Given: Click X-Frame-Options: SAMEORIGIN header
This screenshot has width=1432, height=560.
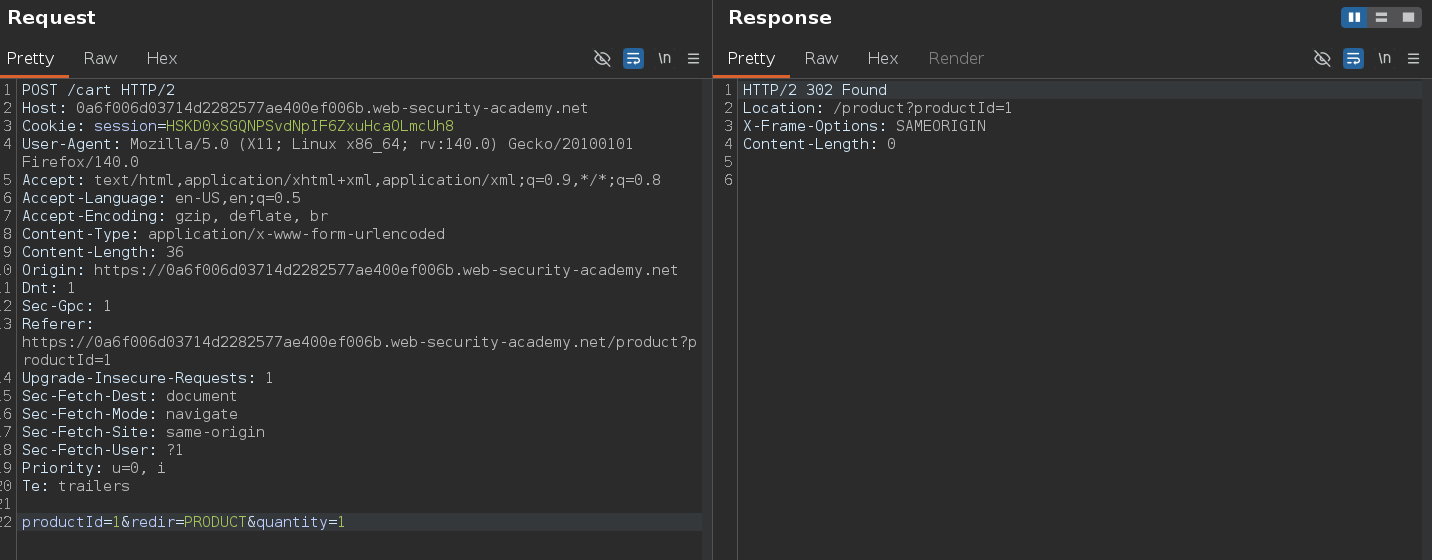Looking at the screenshot, I should [864, 126].
